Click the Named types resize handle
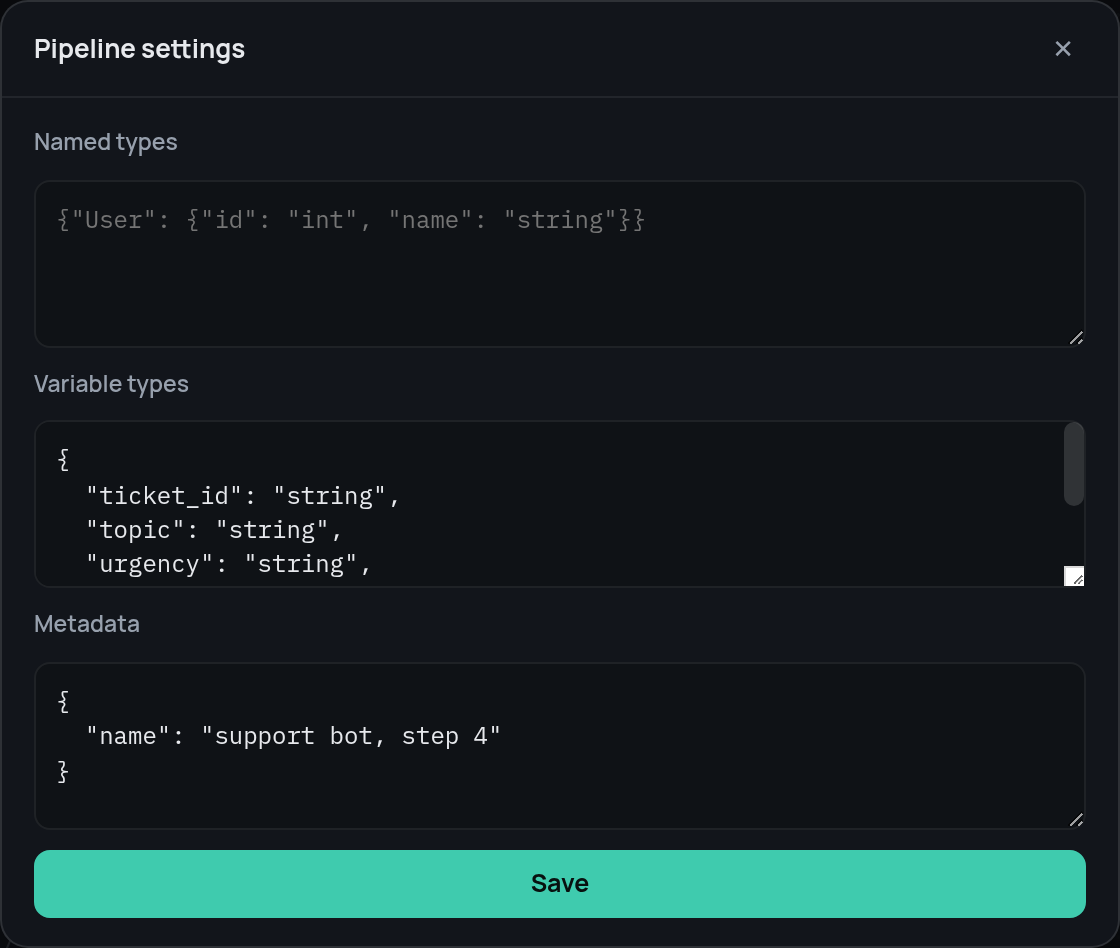The image size is (1120, 948). pos(1076,338)
